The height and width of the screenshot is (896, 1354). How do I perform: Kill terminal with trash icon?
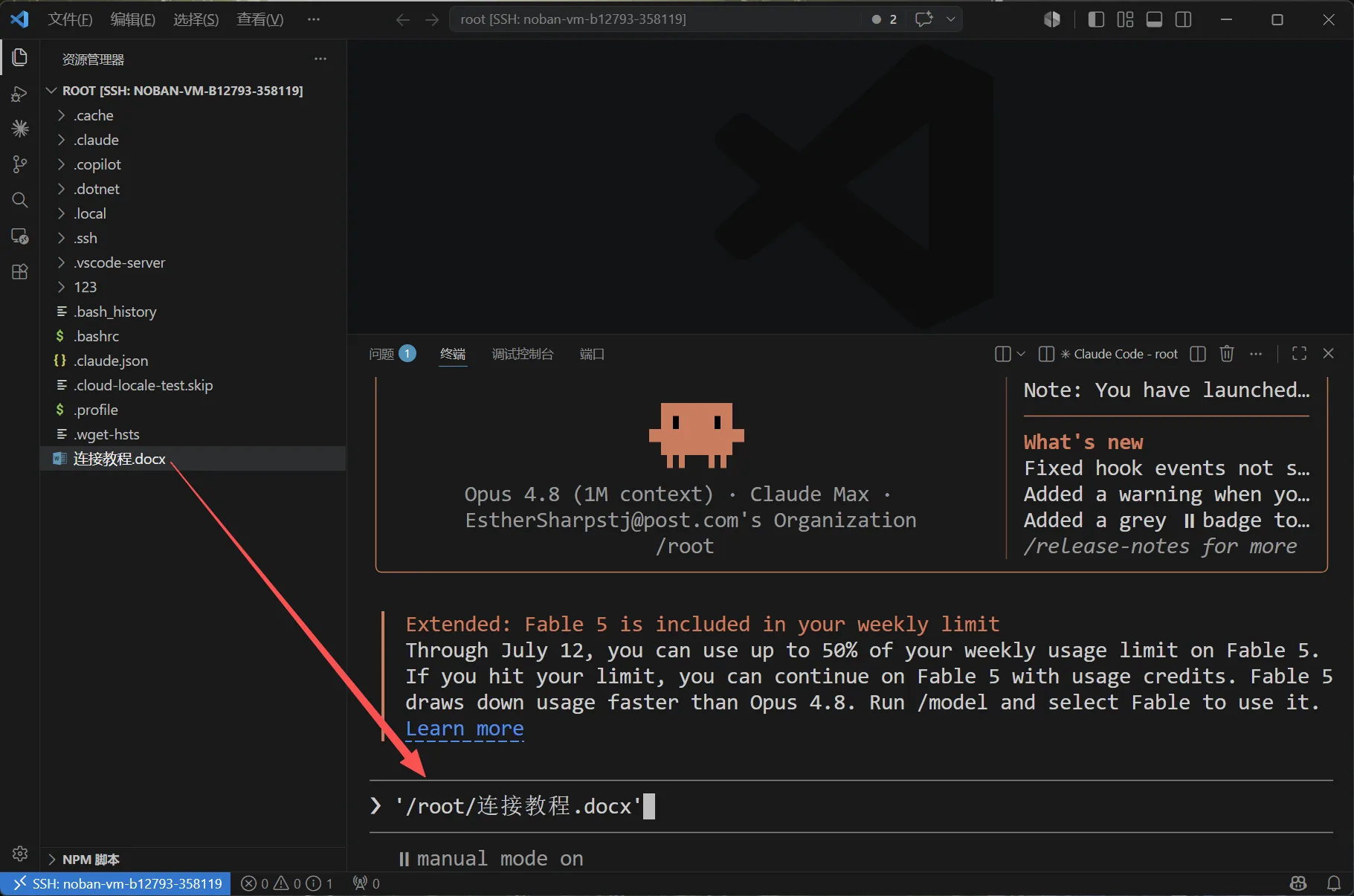point(1227,354)
